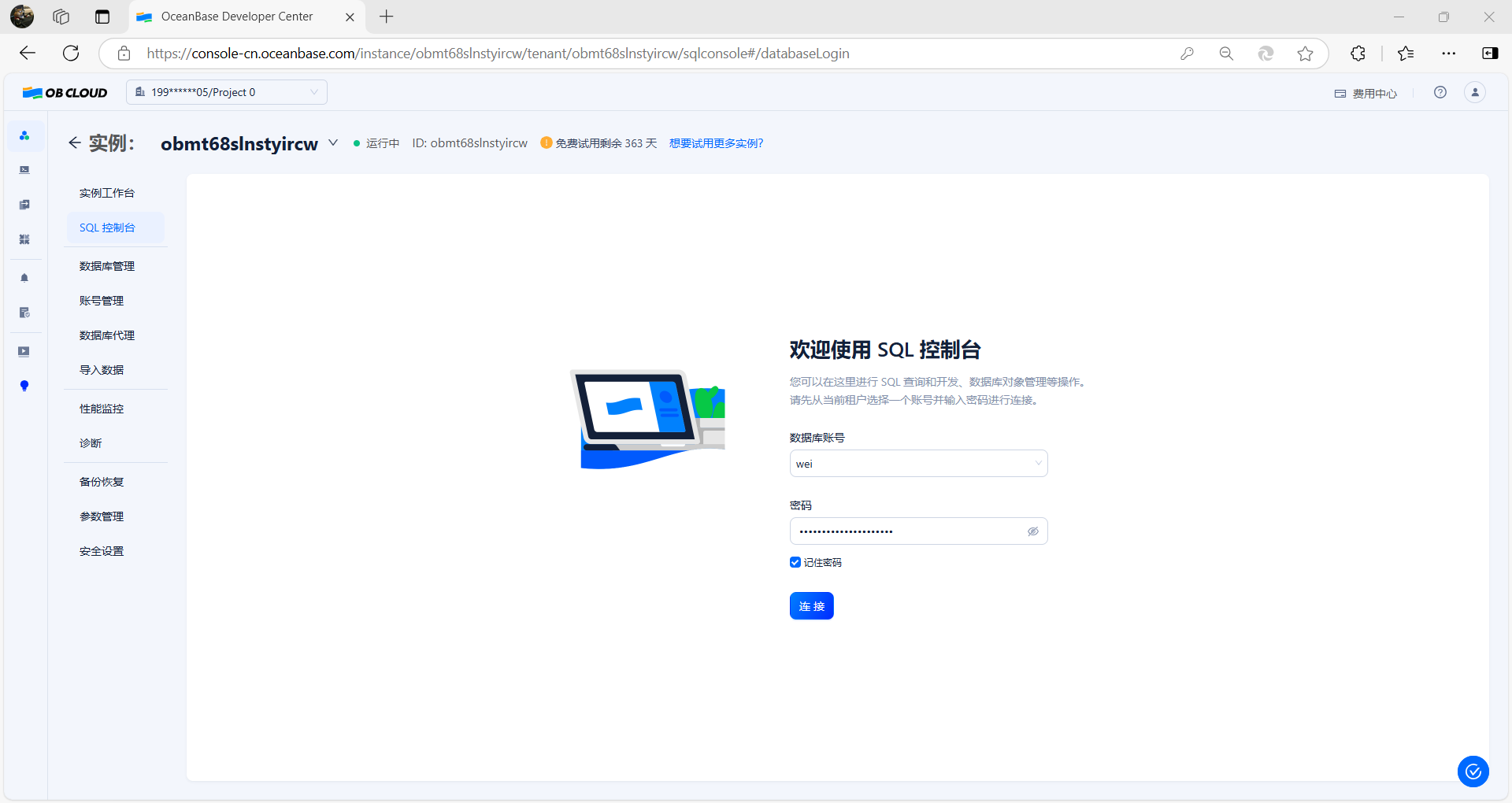The width and height of the screenshot is (1512, 803).
Task: Click the data migration icon in the sidebar
Action: [x=24, y=205]
